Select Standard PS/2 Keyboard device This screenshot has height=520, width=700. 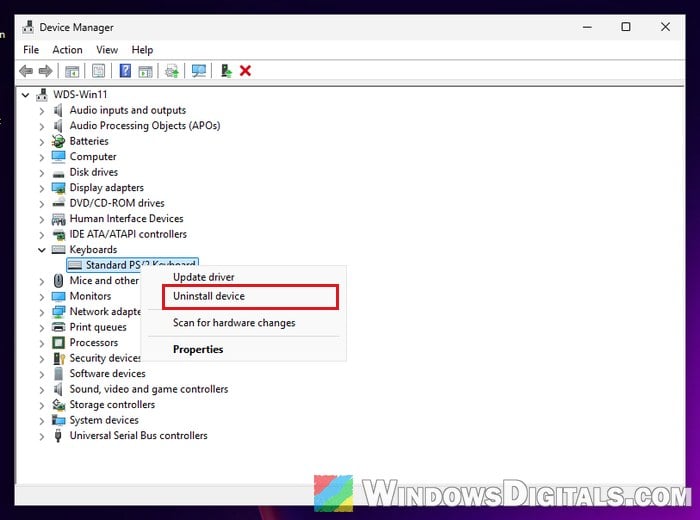click(133, 265)
